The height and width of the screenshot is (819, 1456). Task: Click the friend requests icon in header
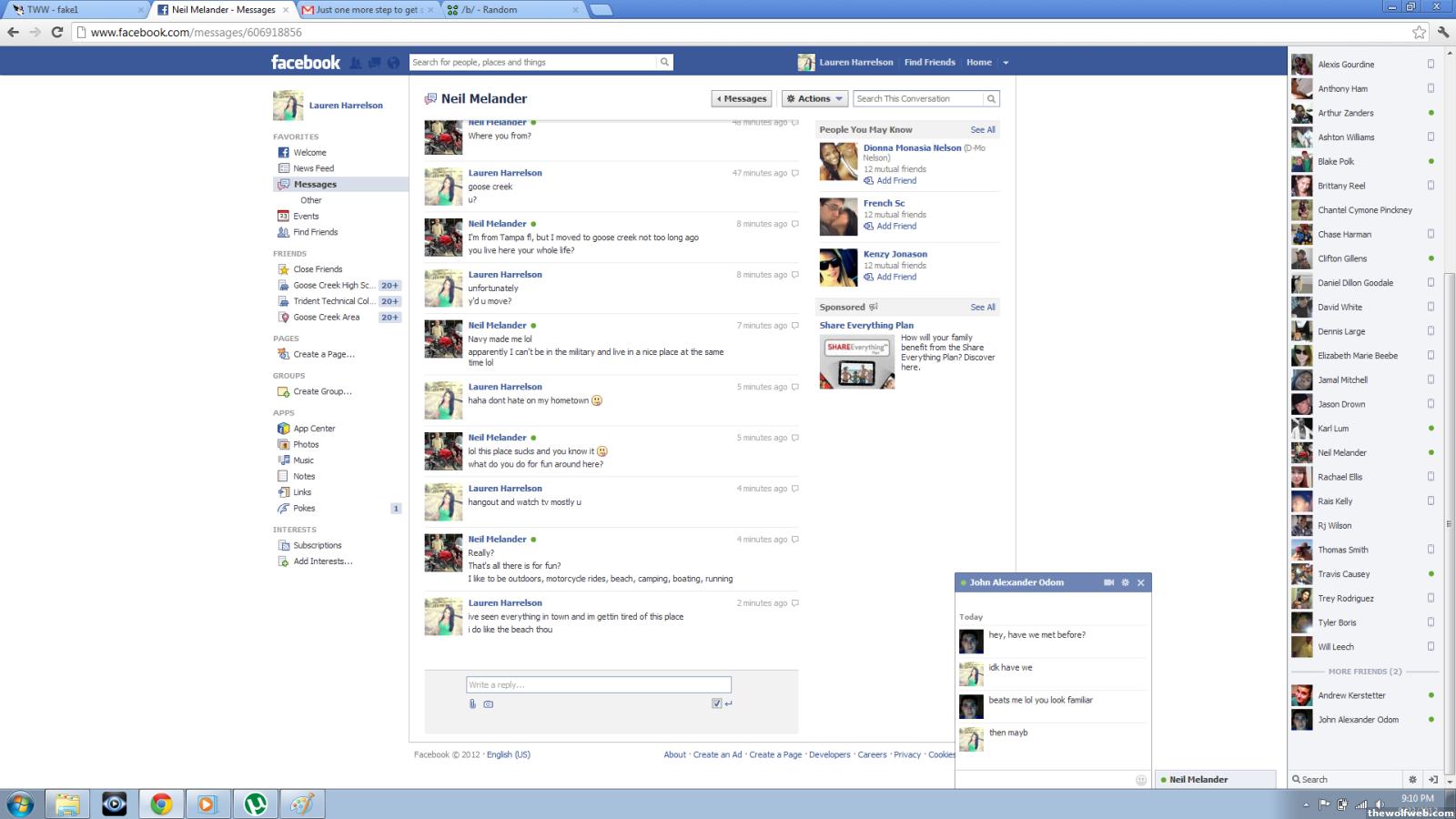pyautogui.click(x=356, y=63)
